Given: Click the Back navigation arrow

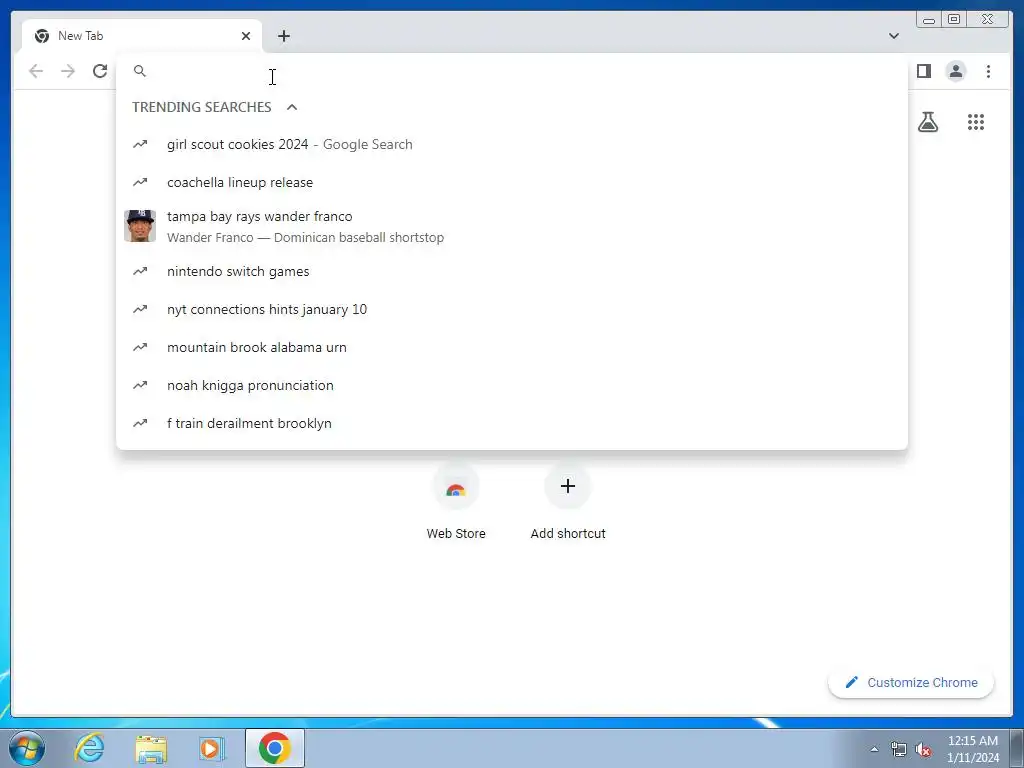Looking at the screenshot, I should click(36, 71).
